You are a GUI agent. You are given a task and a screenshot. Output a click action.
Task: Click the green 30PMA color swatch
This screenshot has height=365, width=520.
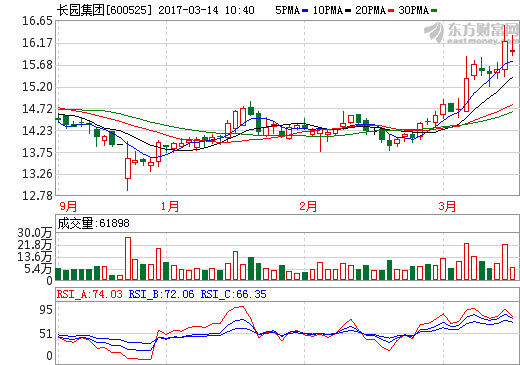click(x=434, y=11)
